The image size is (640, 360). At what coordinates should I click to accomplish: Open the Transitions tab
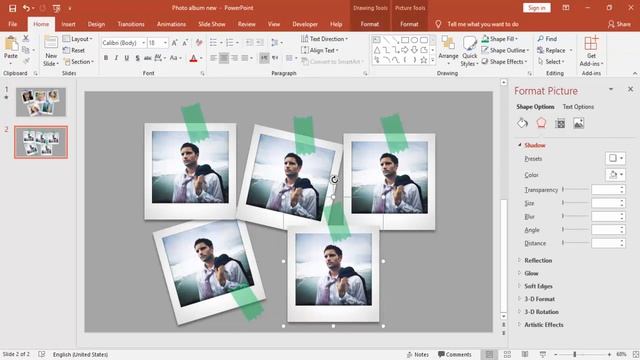pyautogui.click(x=131, y=24)
